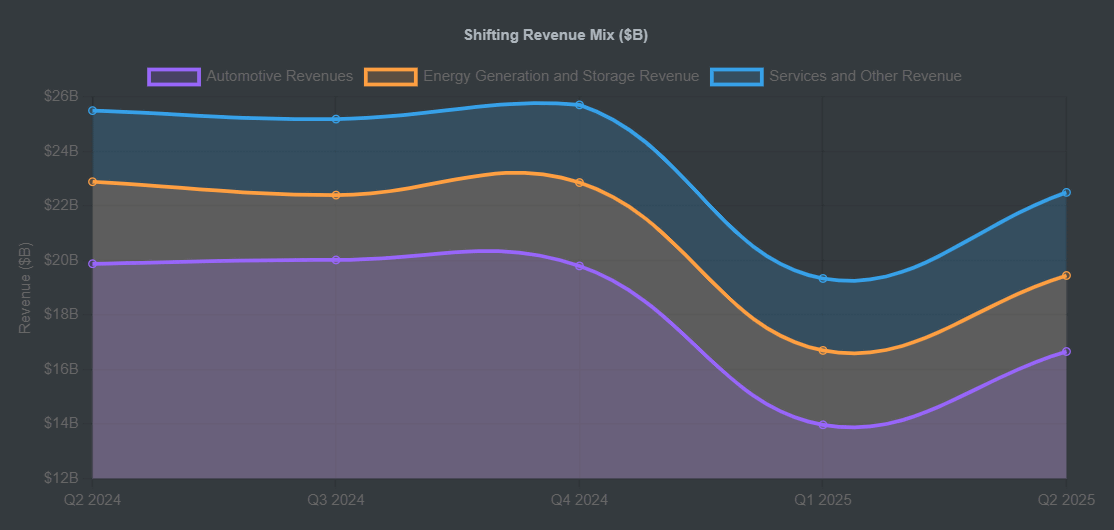
Task: Click the purple Automotive Revenues legend swatch
Action: point(174,76)
